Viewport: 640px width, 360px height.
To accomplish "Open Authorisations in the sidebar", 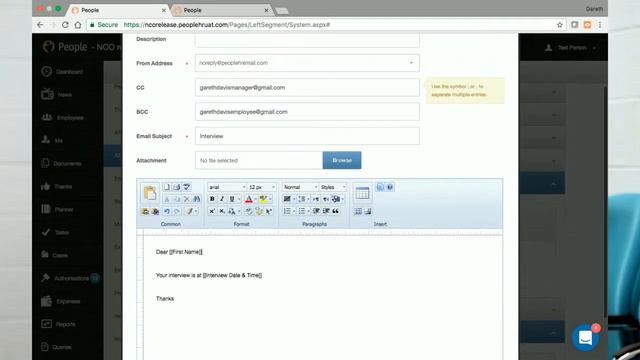I will (65, 278).
